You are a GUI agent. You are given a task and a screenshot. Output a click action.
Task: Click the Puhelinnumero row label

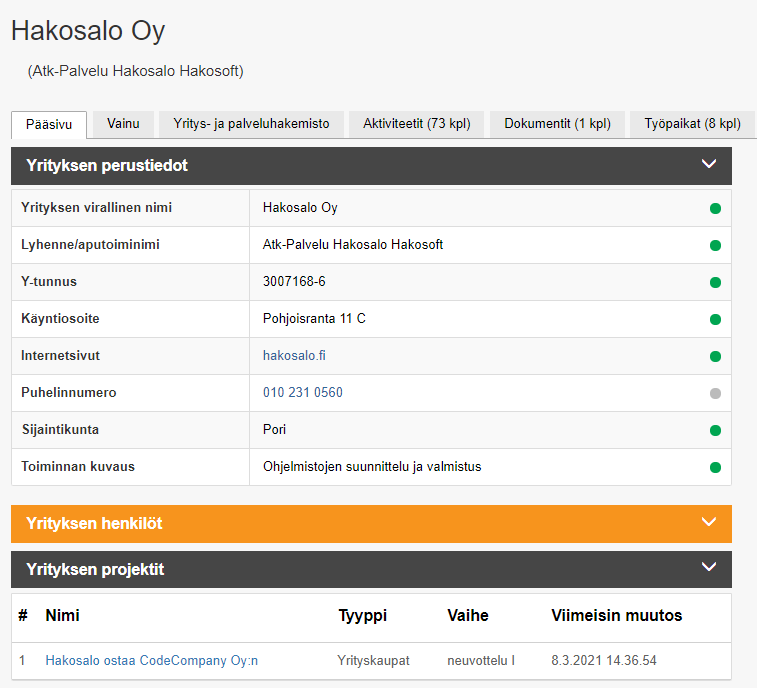click(69, 393)
